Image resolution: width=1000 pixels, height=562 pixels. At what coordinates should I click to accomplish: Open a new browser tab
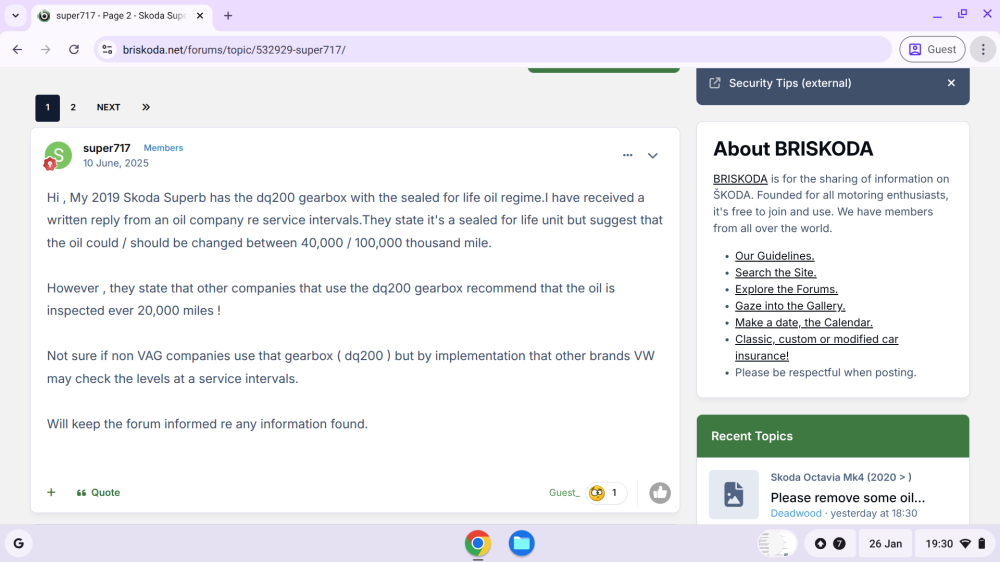228,15
